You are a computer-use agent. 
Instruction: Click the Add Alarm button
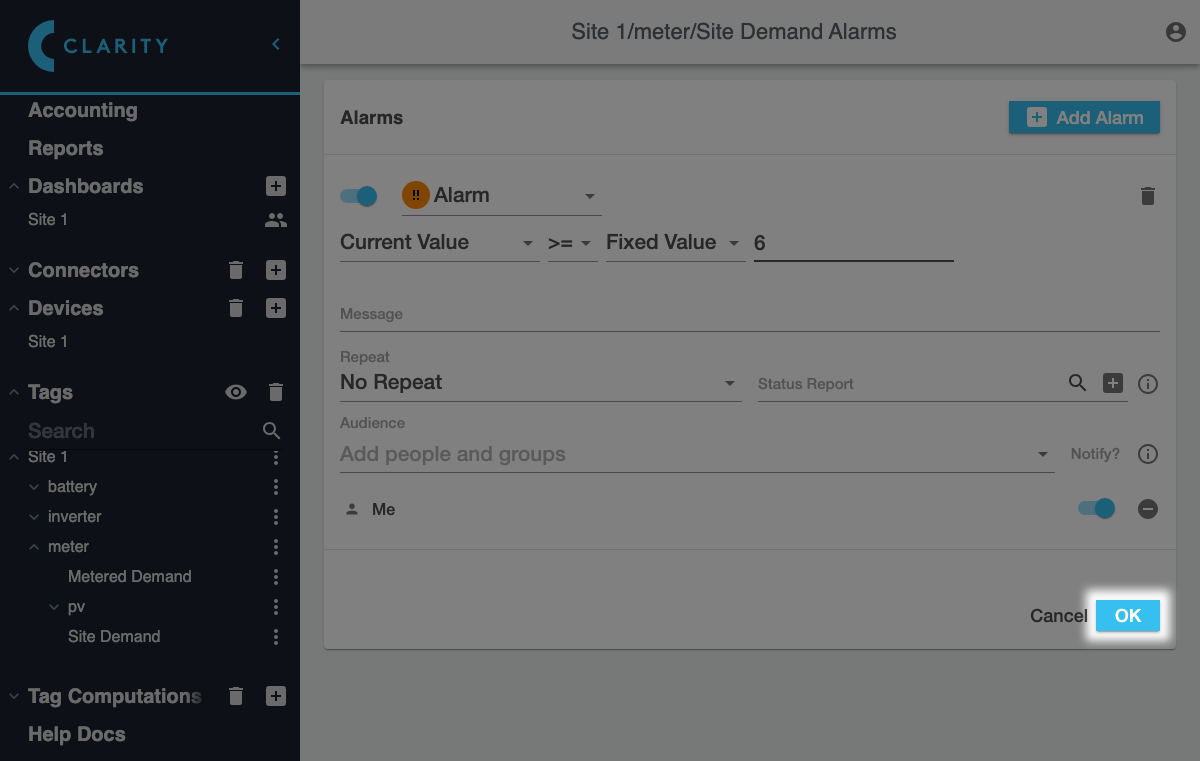click(1084, 117)
